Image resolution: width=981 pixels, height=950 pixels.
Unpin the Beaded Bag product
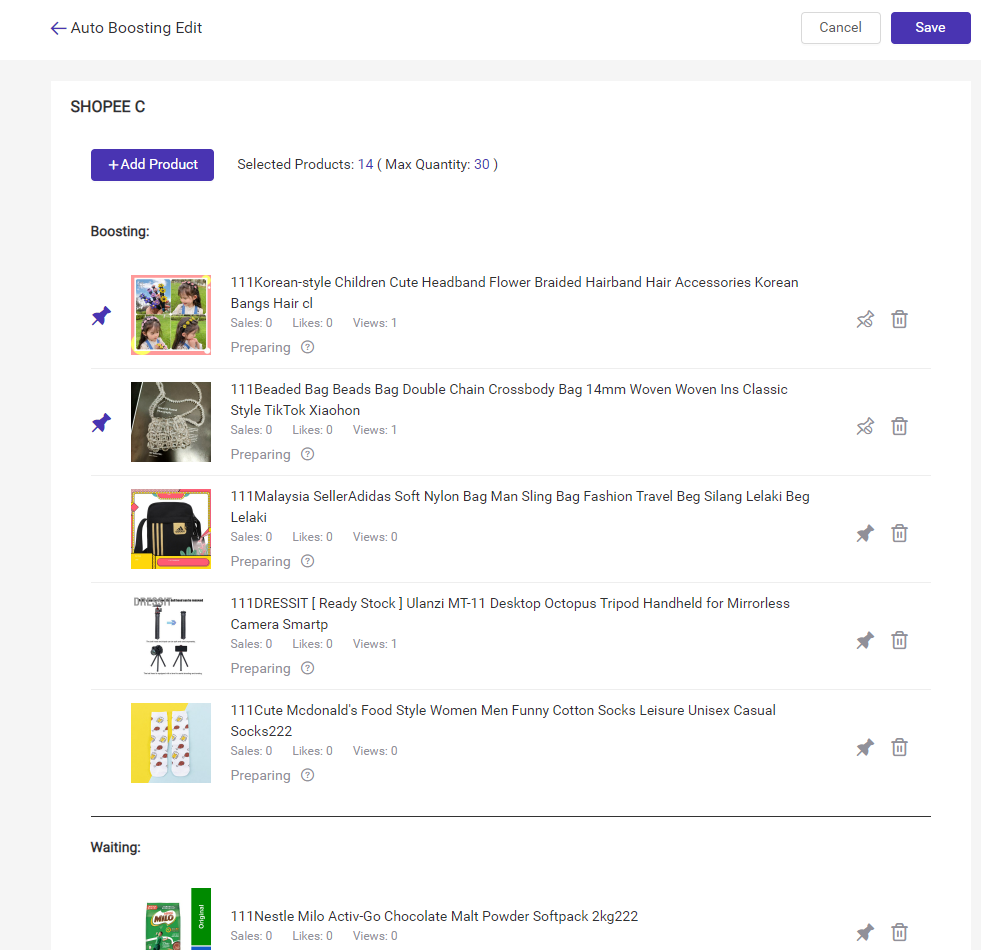(865, 427)
